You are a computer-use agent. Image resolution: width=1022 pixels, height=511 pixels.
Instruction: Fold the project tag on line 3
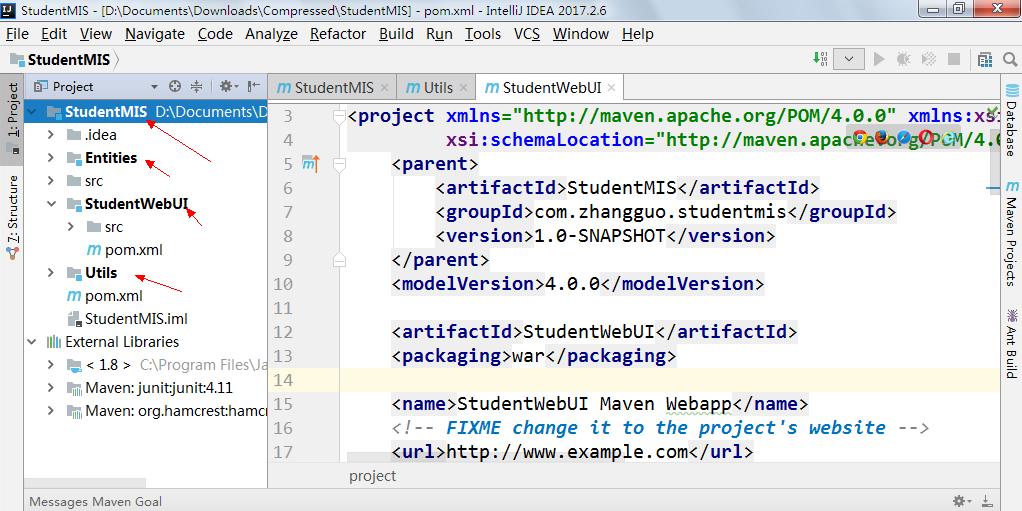coord(338,116)
